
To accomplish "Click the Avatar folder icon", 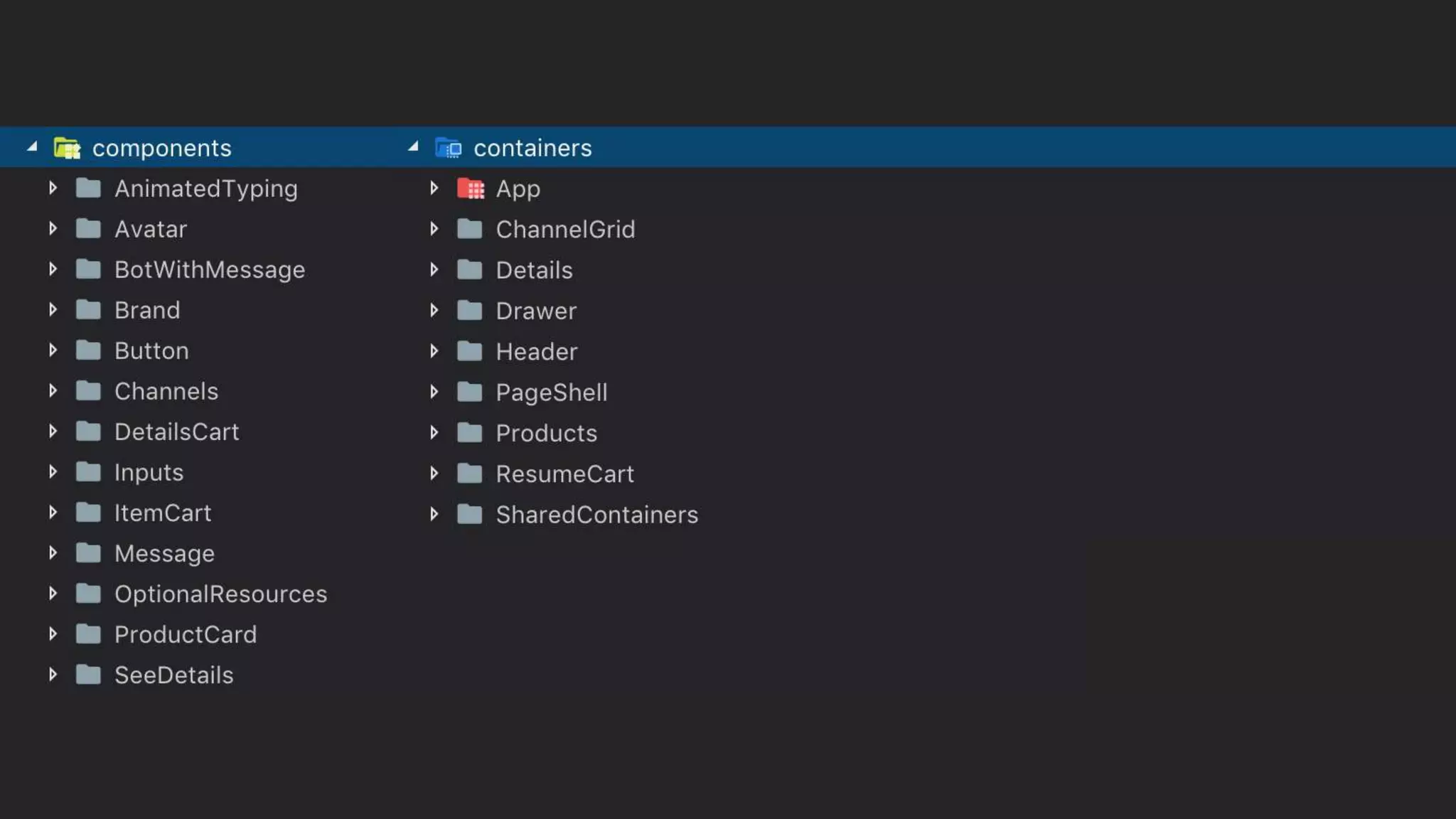I will click(x=88, y=229).
